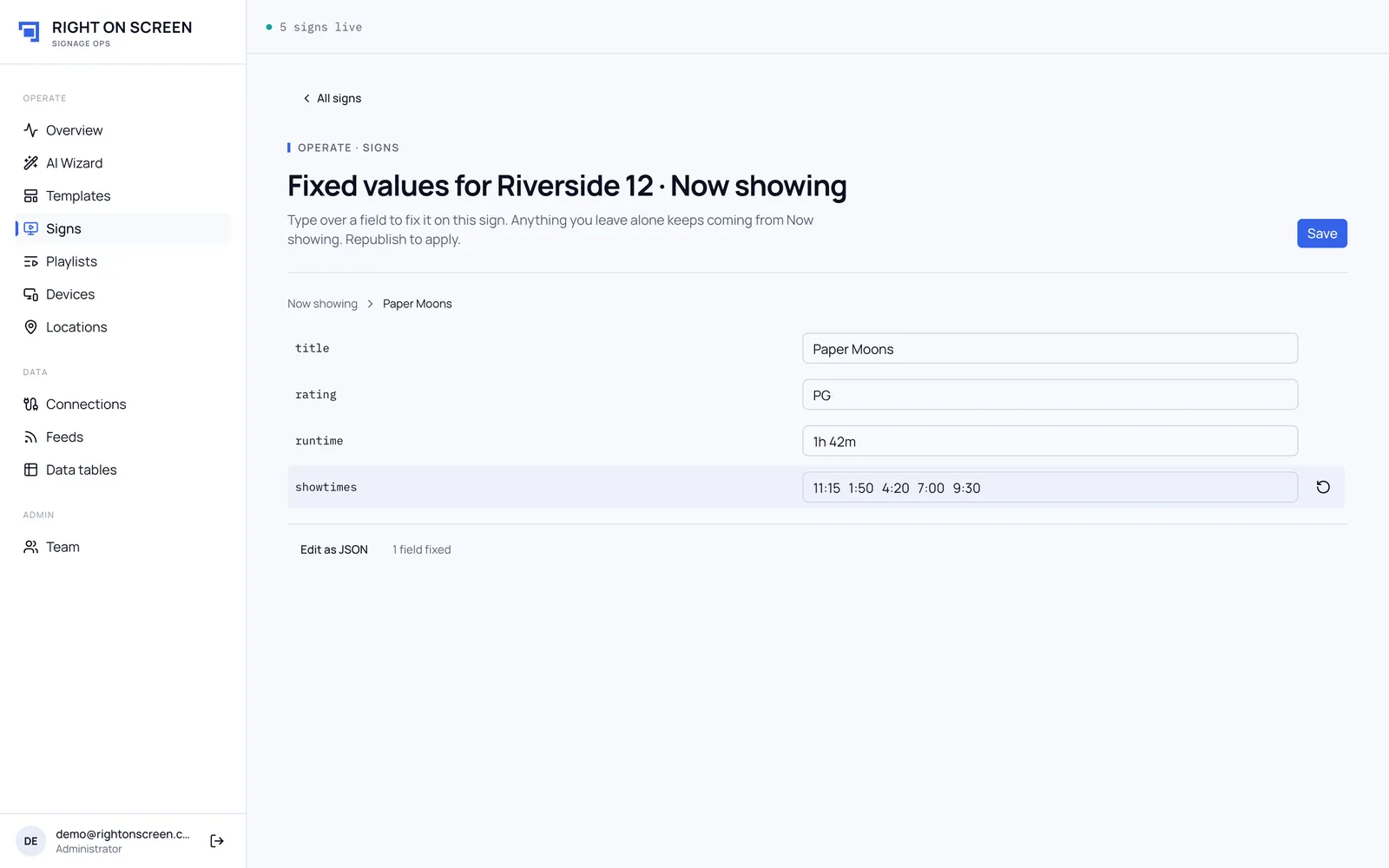Image resolution: width=1389 pixels, height=868 pixels.
Task: Click the Signs monitor icon
Action: tap(30, 228)
